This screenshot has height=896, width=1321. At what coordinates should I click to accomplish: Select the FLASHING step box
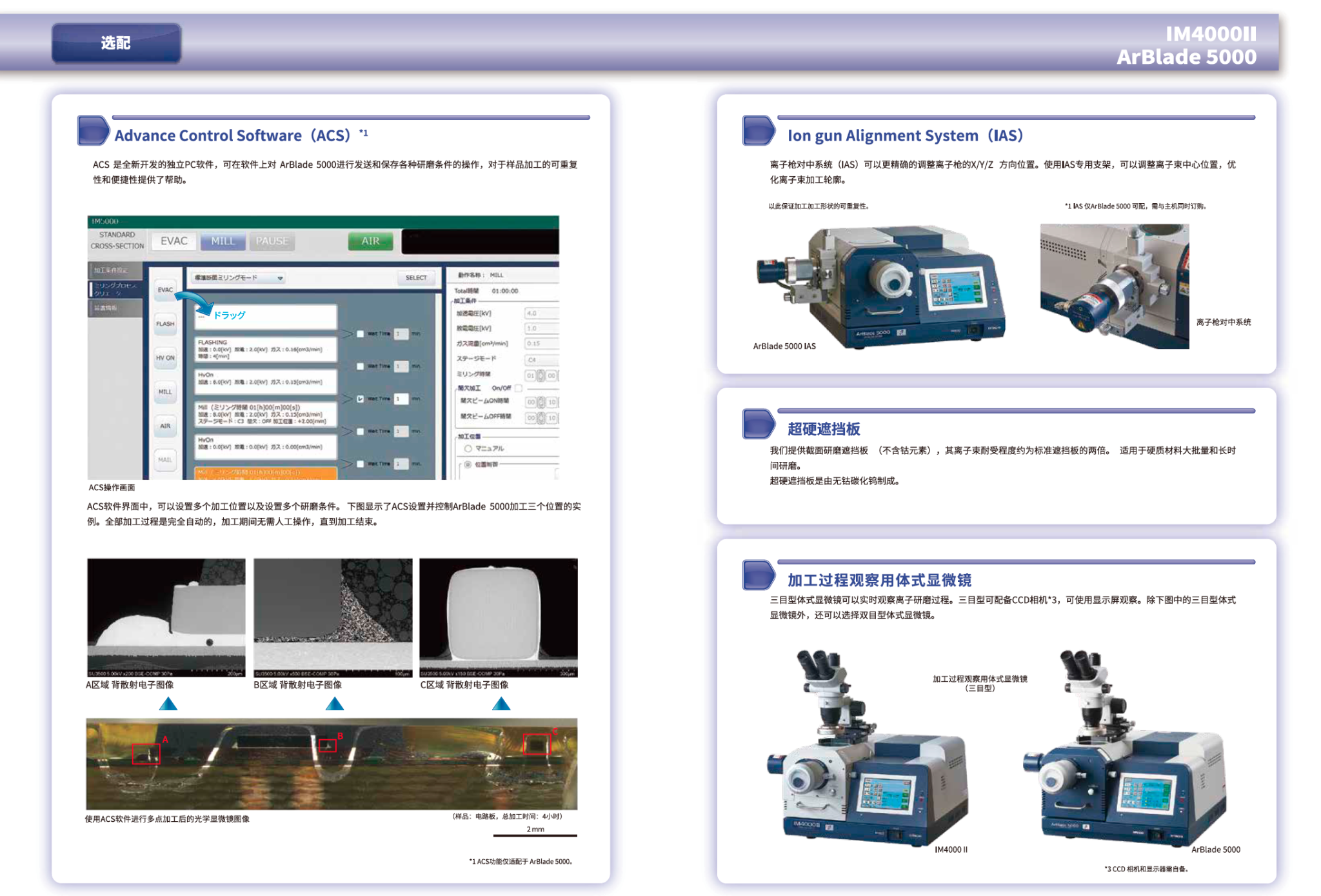(266, 349)
